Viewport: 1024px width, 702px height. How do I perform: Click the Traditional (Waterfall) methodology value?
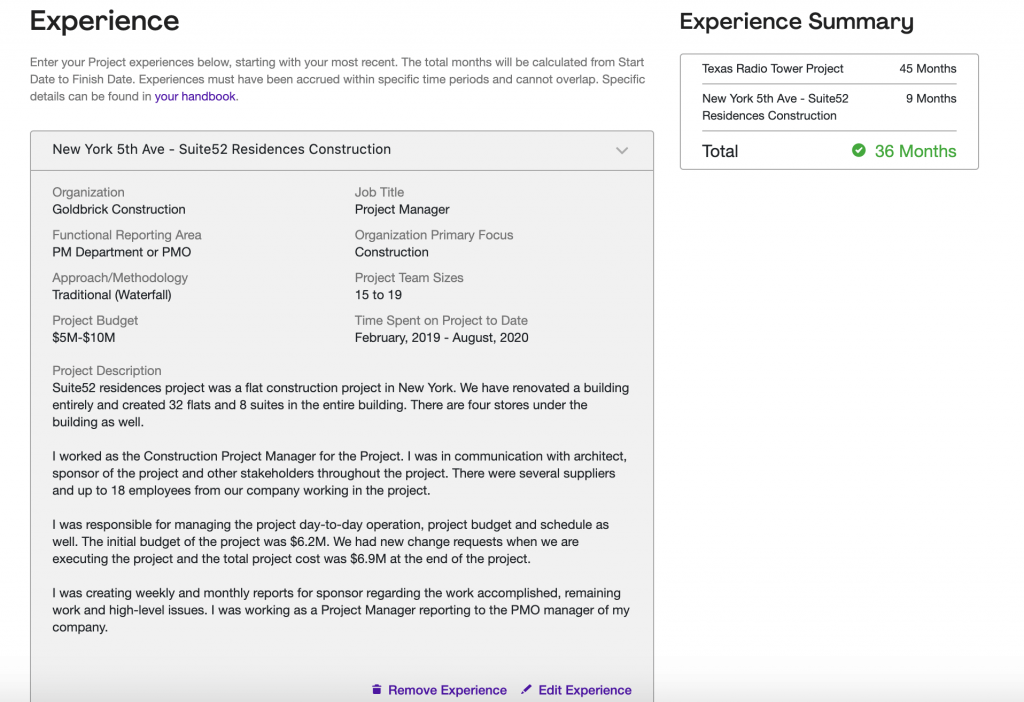coord(112,295)
